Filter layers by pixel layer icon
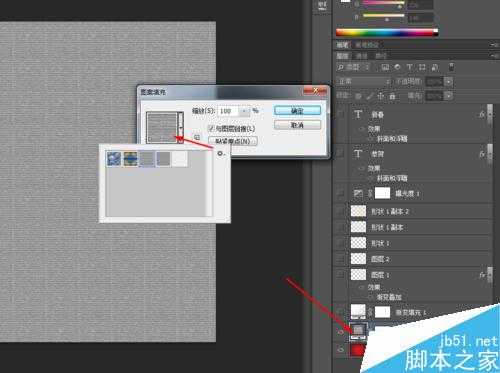Viewport: 500px width, 373px height. pos(385,67)
